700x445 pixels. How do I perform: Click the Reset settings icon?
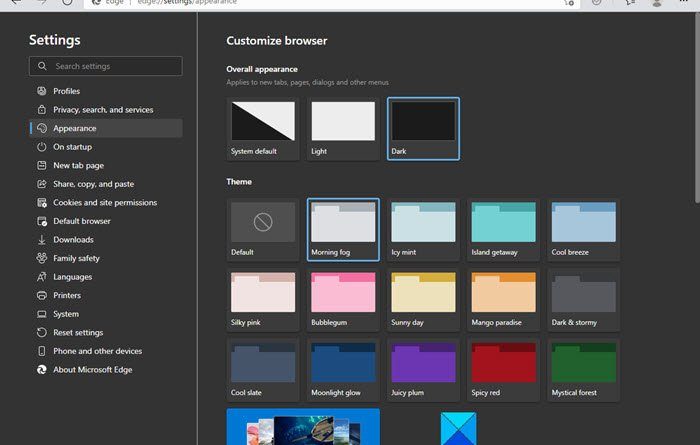click(x=42, y=333)
